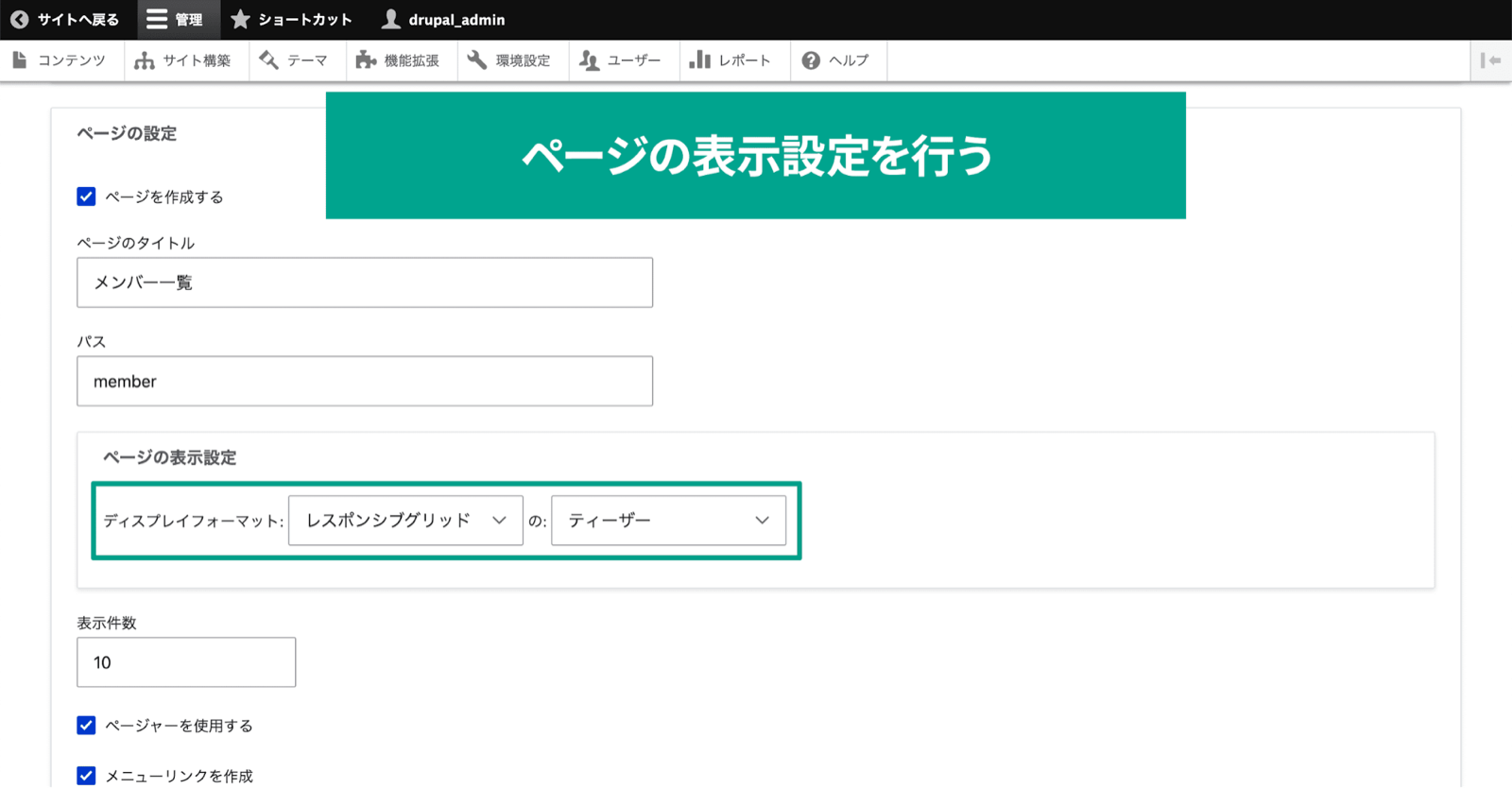Open the レポート menu
The image size is (1512, 788).
(x=735, y=60)
